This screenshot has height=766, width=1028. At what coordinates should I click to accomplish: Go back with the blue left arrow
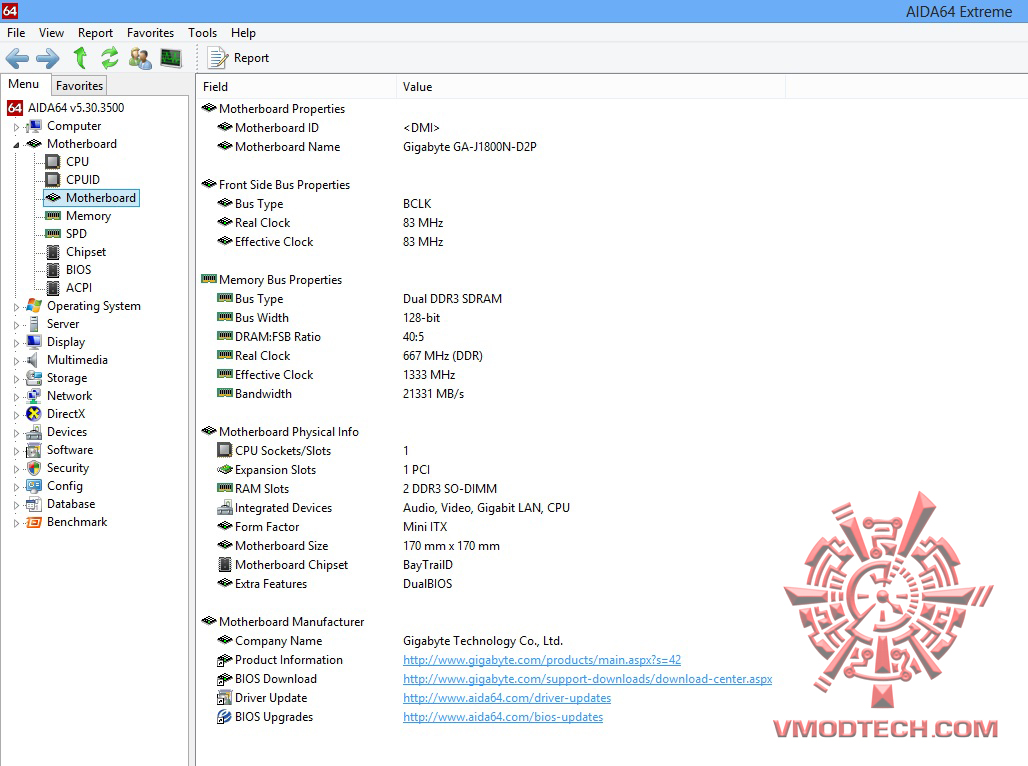pos(17,58)
